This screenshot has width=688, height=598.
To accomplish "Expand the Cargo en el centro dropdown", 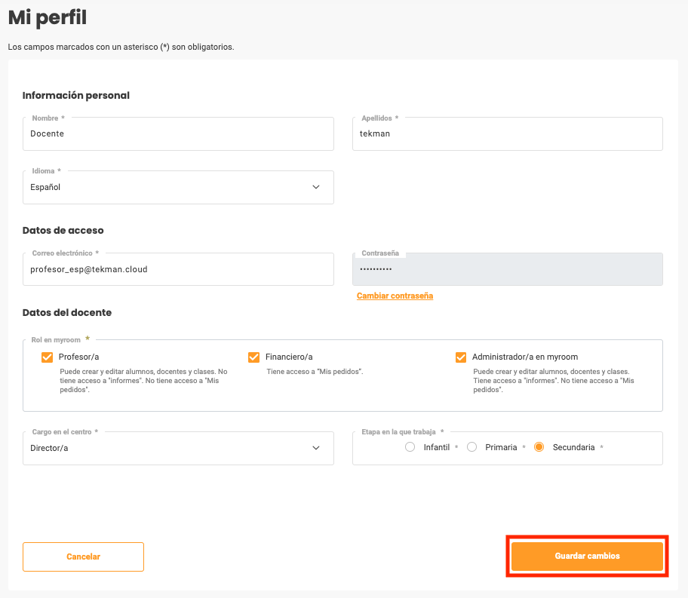I will click(x=178, y=448).
